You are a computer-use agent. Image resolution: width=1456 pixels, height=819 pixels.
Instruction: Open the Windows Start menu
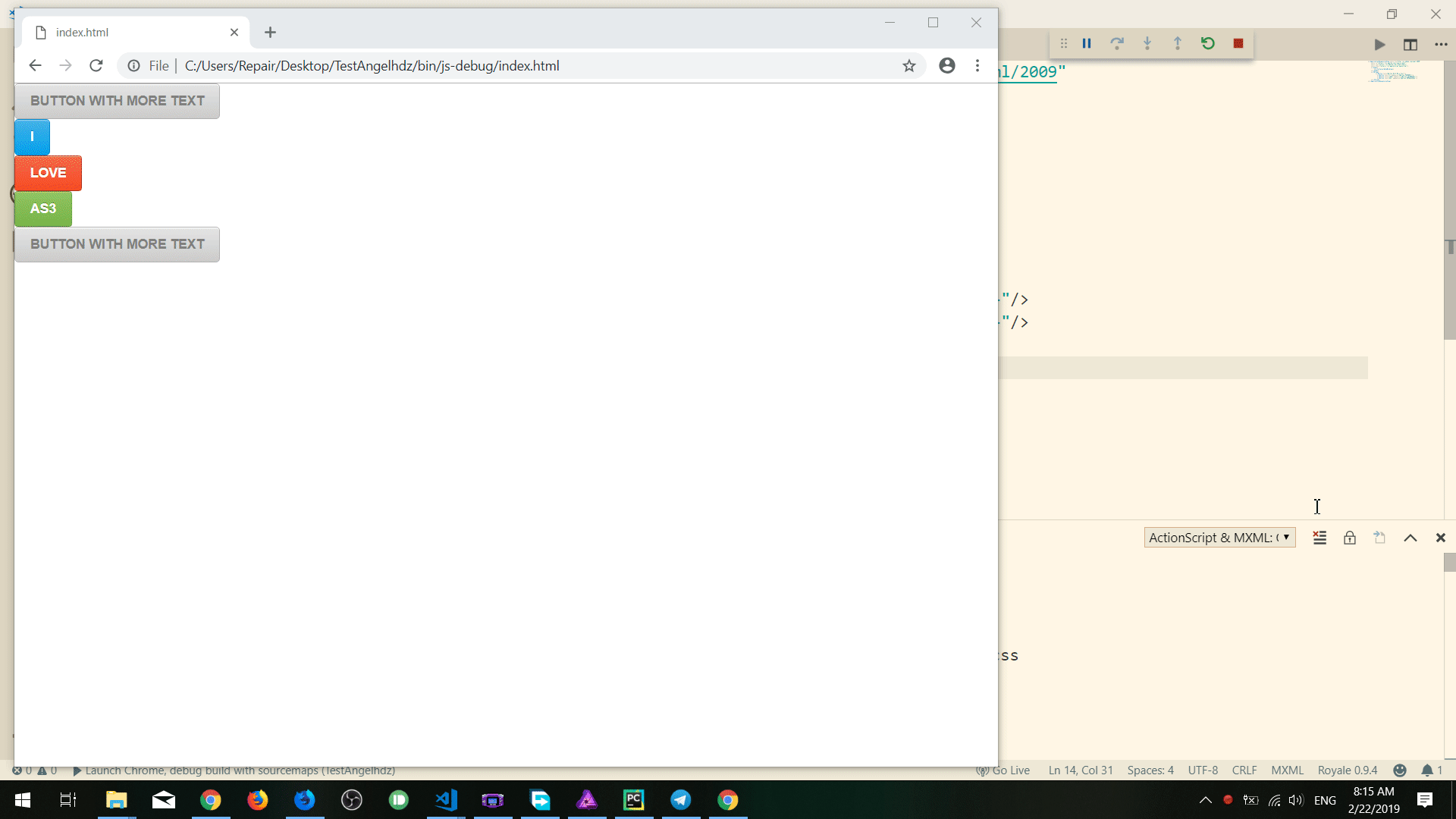click(22, 800)
